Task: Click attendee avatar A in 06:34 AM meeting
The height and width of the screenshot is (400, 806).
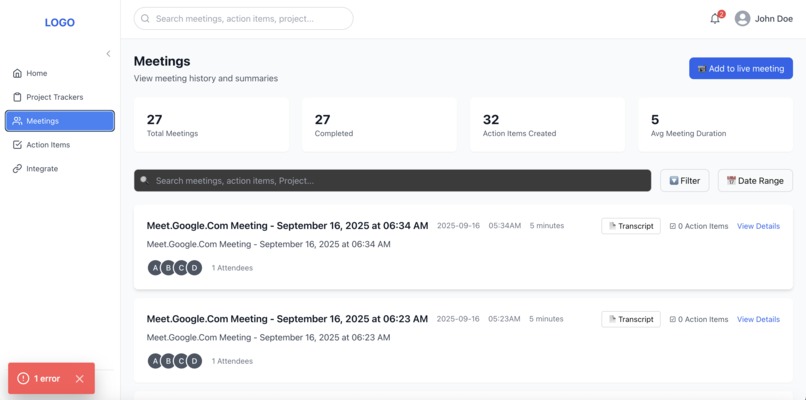Action: pyautogui.click(x=155, y=268)
